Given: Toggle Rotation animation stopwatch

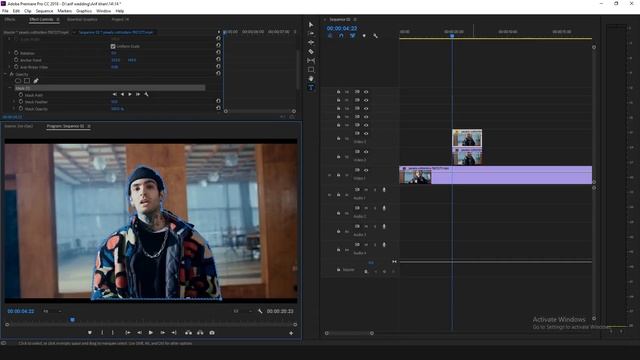Looking at the screenshot, I should point(16,53).
